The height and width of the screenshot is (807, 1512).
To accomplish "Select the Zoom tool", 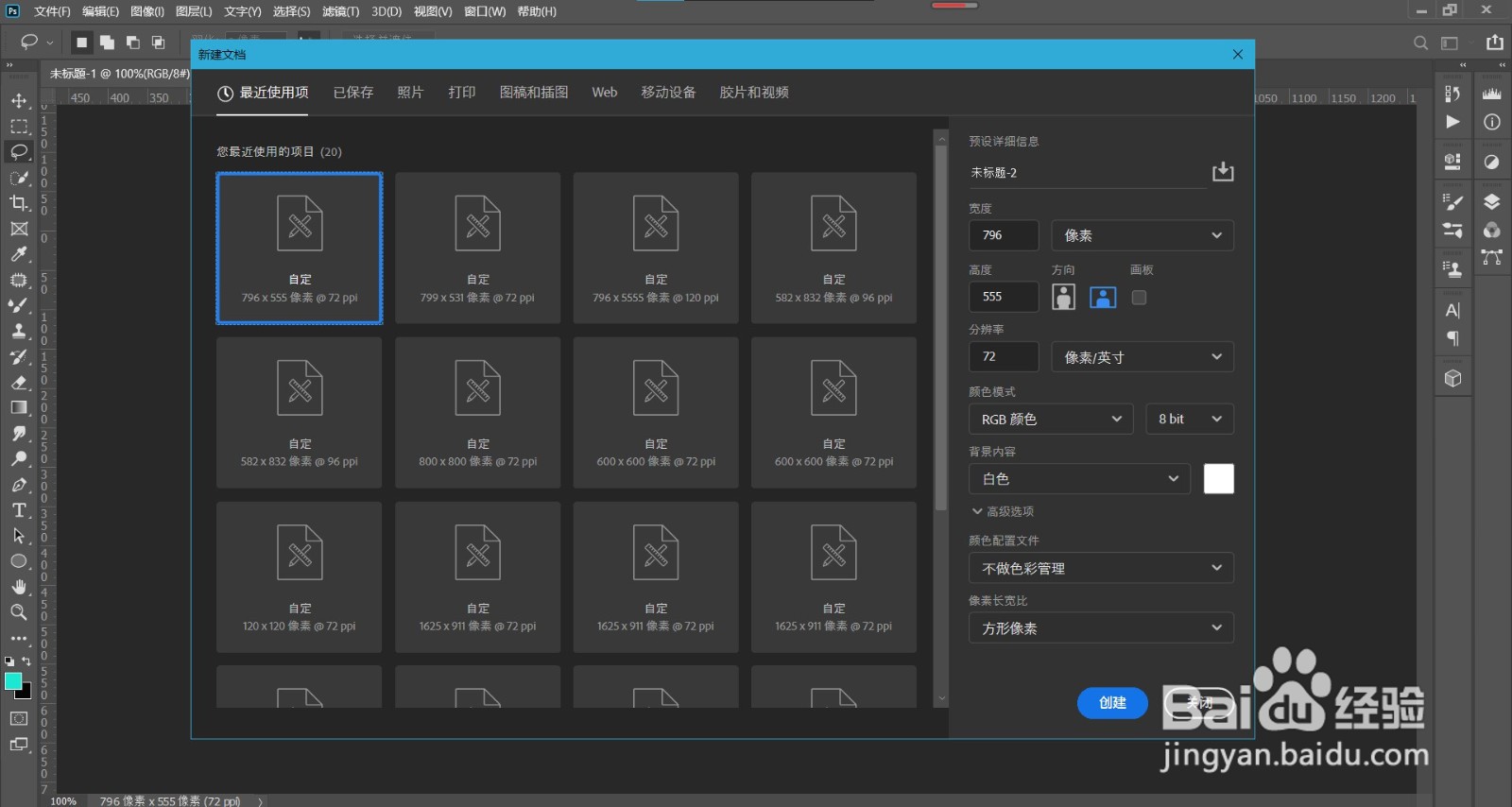I will tap(19, 612).
